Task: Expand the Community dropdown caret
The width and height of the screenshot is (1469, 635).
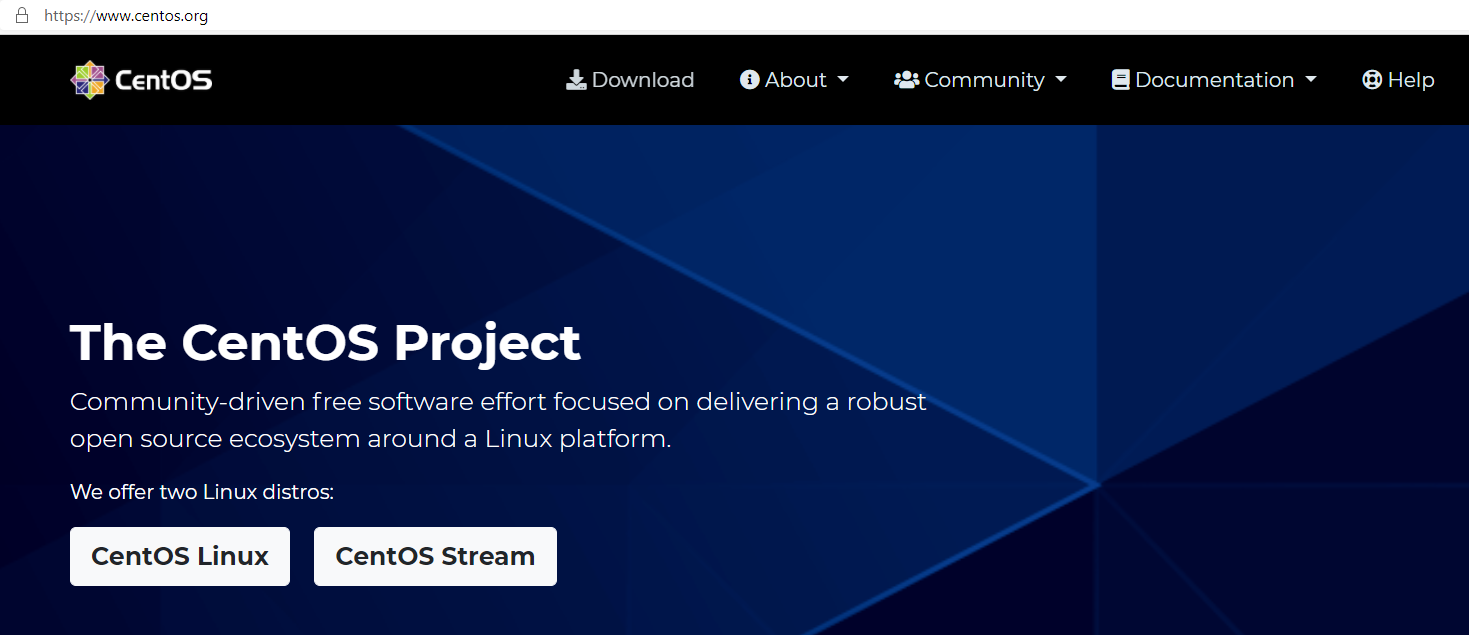Action: [1061, 80]
